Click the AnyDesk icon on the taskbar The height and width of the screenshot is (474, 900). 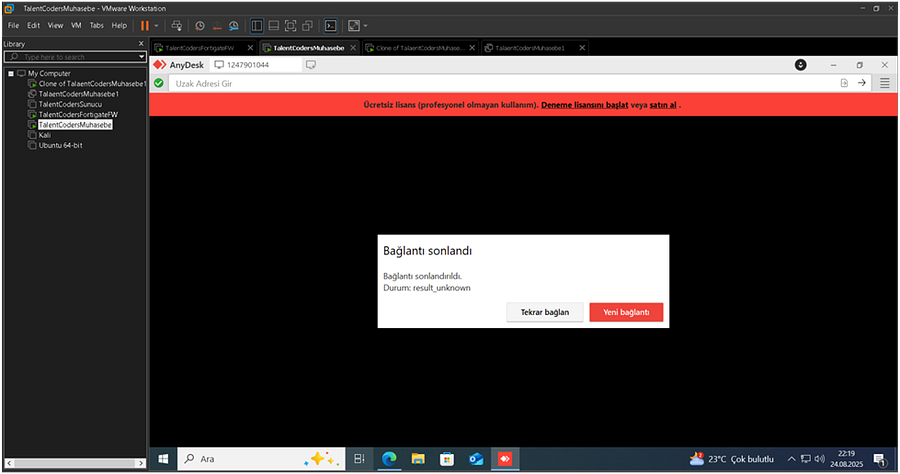[x=505, y=459]
